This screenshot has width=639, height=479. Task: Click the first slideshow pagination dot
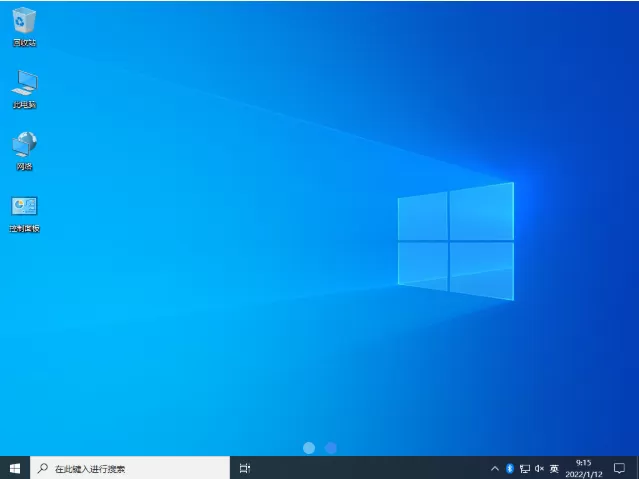click(309, 448)
